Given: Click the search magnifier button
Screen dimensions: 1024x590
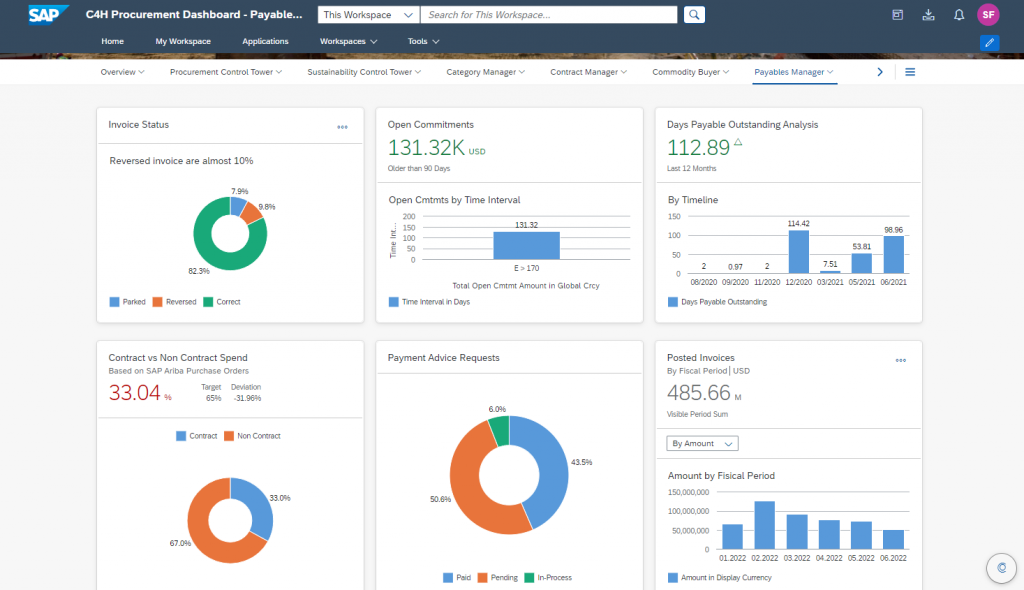Looking at the screenshot, I should pos(694,15).
